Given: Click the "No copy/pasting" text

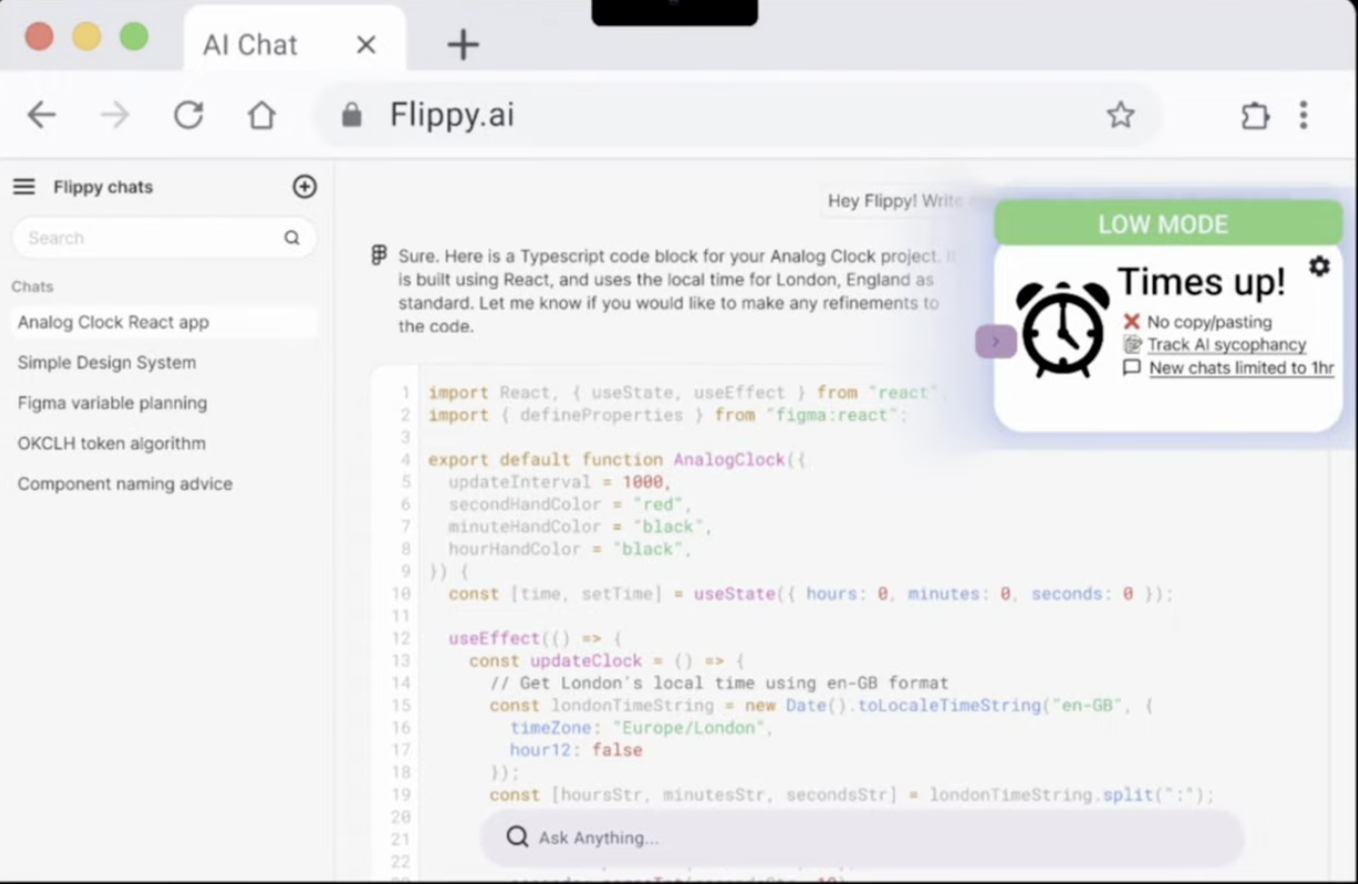Looking at the screenshot, I should tap(1210, 322).
